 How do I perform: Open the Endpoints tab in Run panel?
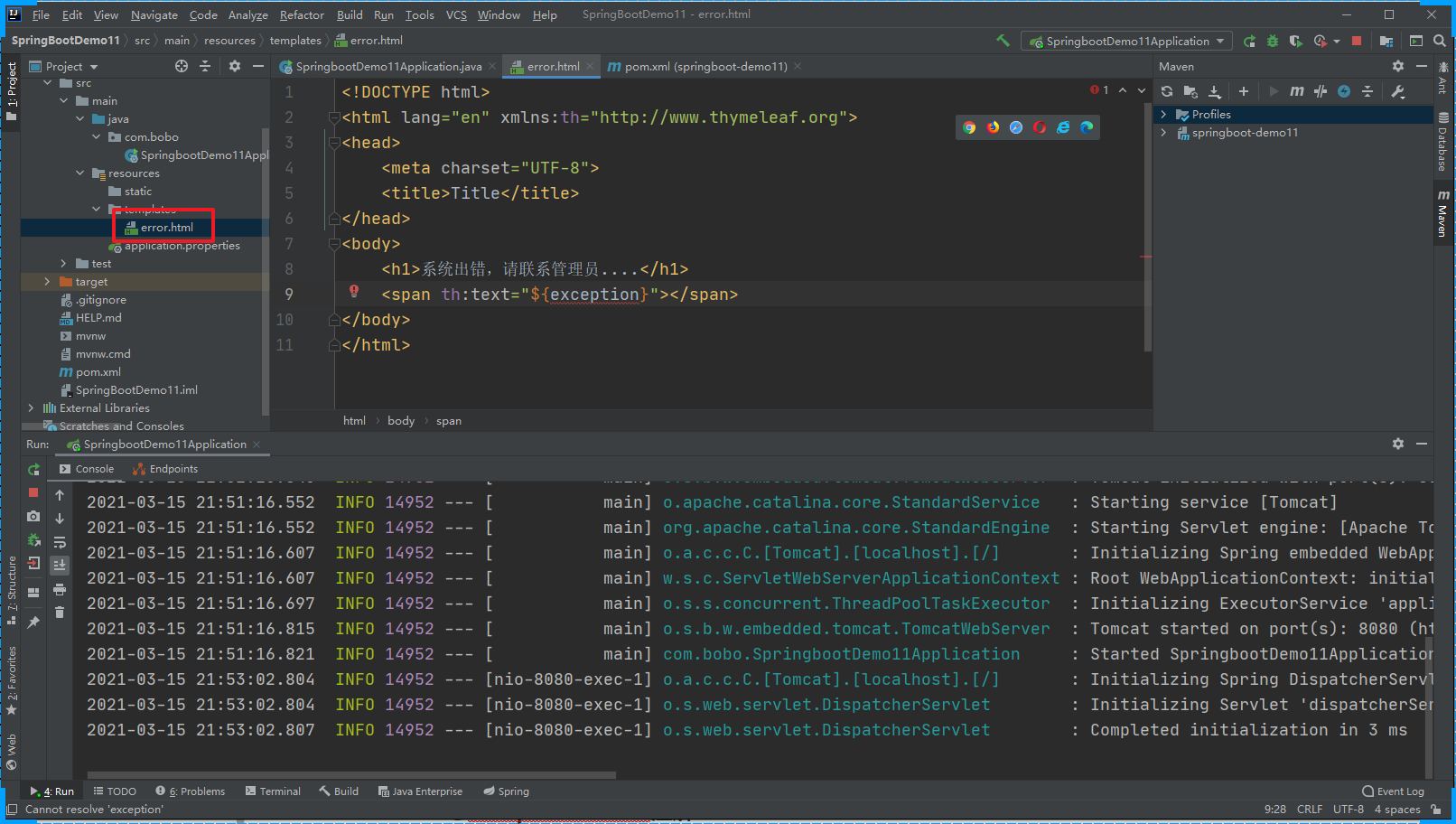click(x=165, y=469)
